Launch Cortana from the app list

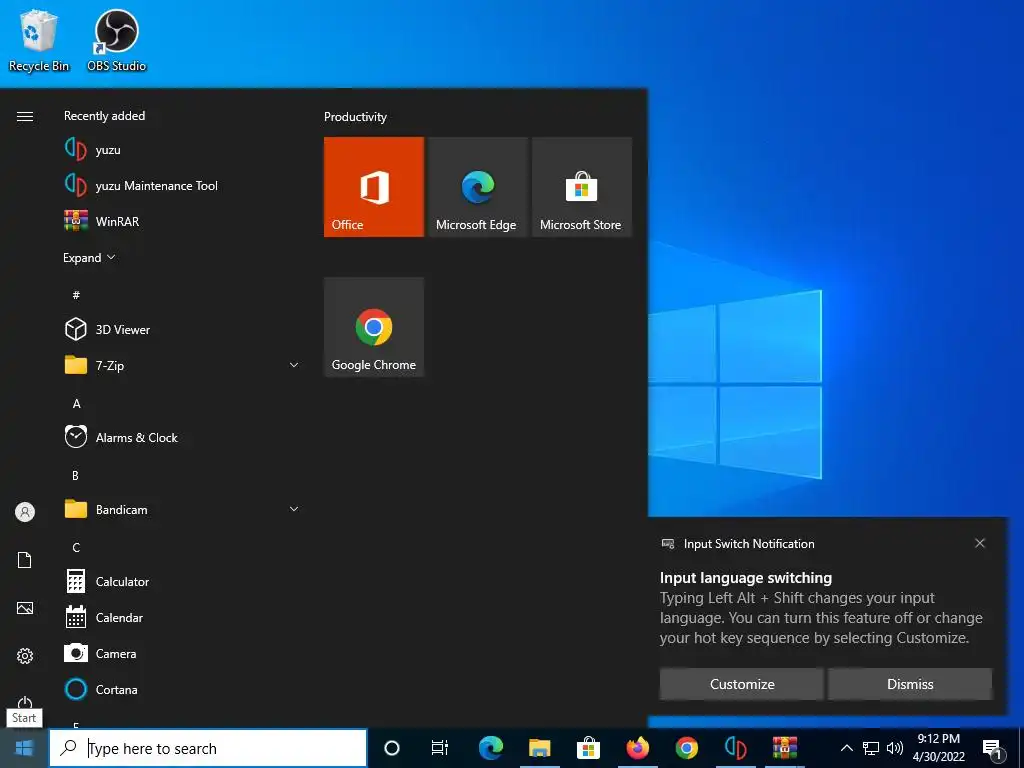click(183, 689)
